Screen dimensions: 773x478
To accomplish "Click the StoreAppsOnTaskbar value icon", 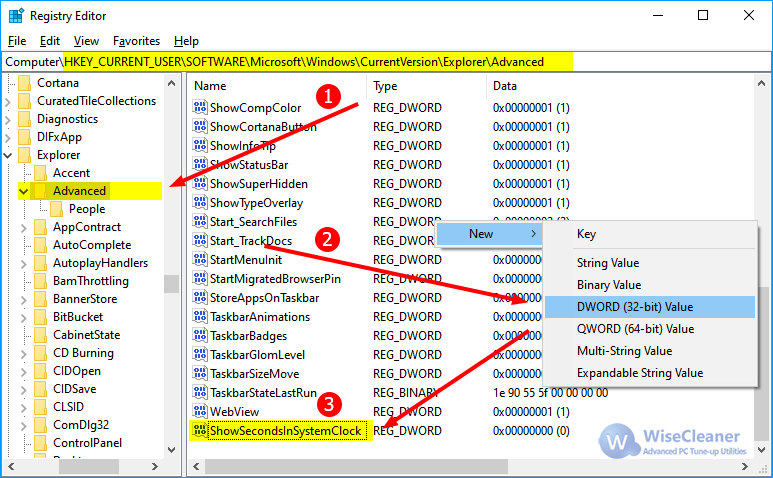I will point(200,298).
